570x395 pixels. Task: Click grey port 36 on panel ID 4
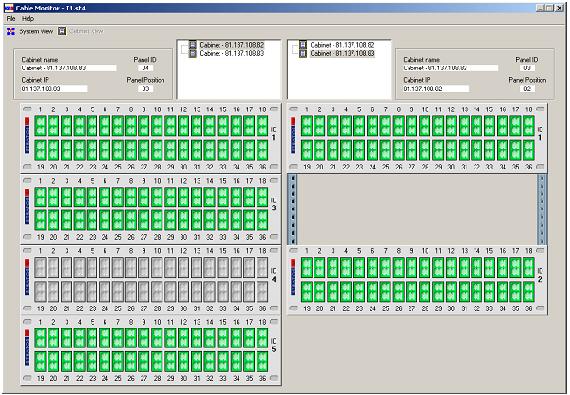coord(262,292)
